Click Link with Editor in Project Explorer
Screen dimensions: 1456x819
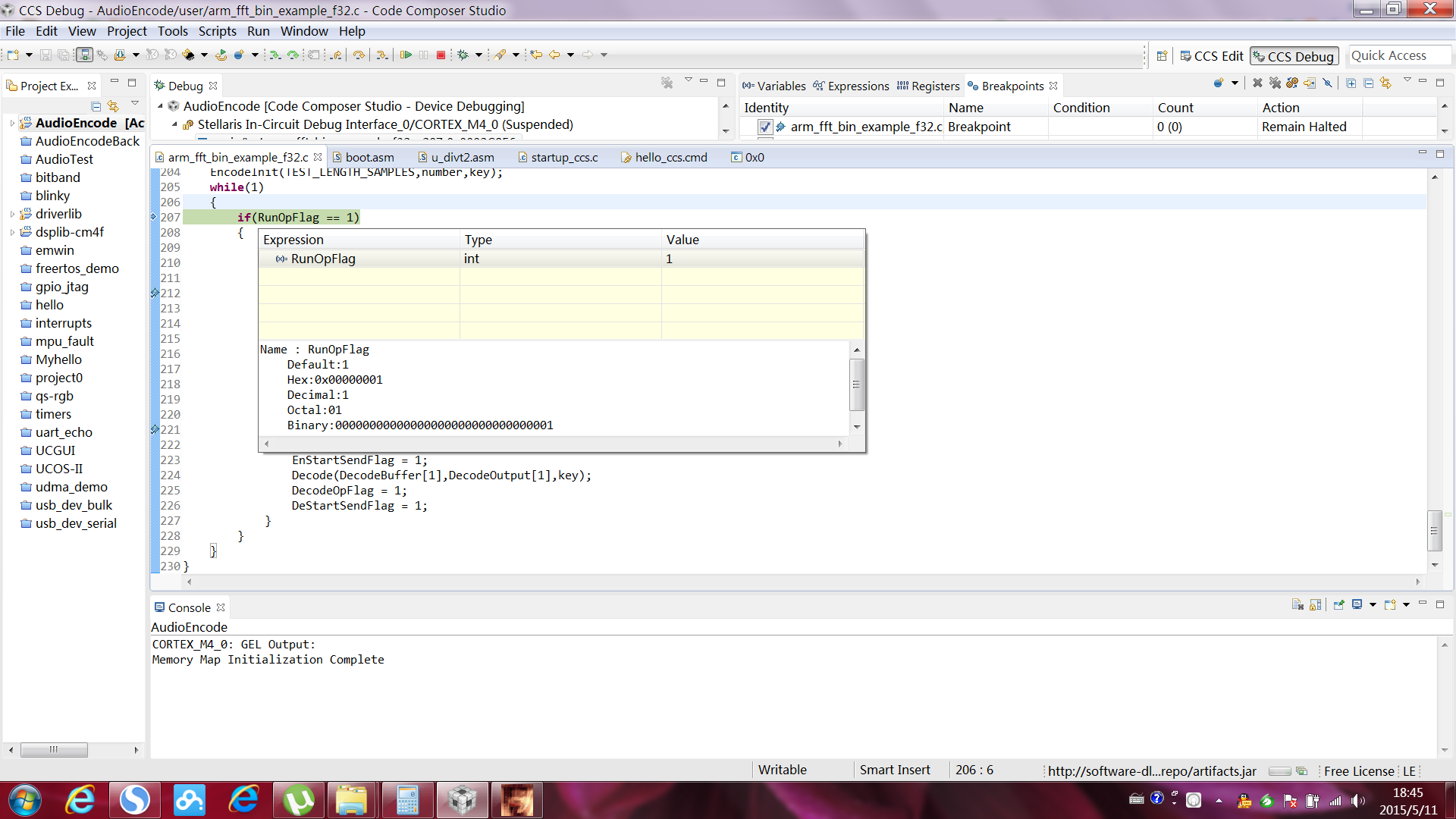(x=113, y=106)
